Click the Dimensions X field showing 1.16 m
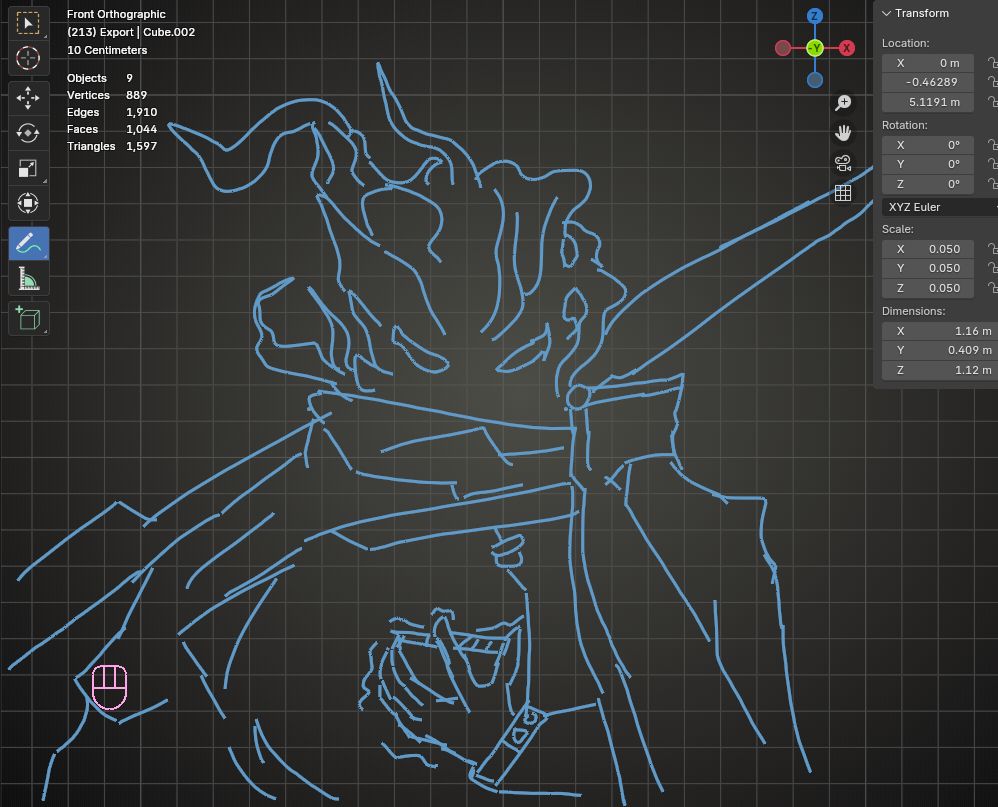Image resolution: width=998 pixels, height=807 pixels. [940, 331]
